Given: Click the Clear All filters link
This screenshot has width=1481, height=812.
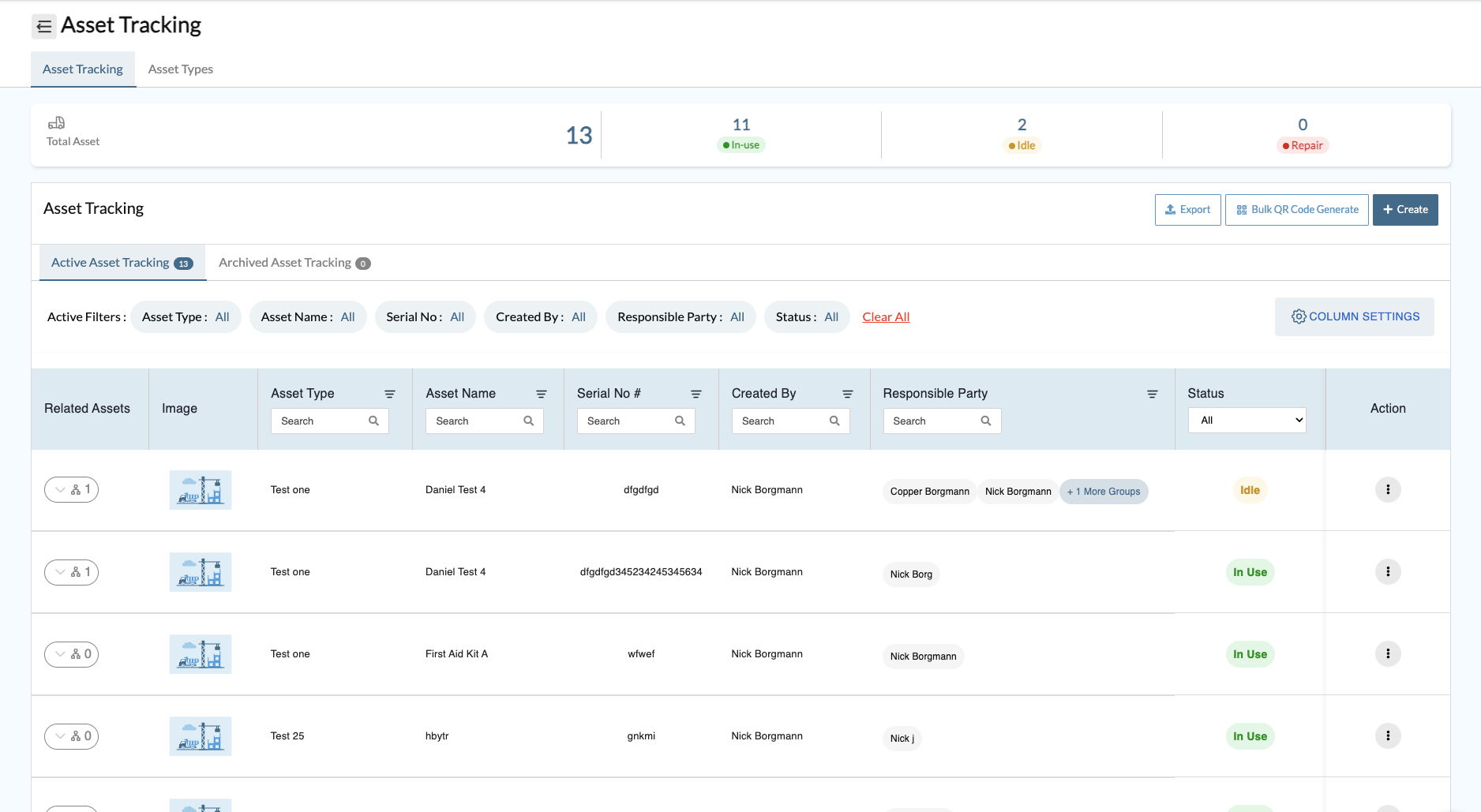Looking at the screenshot, I should tap(885, 316).
